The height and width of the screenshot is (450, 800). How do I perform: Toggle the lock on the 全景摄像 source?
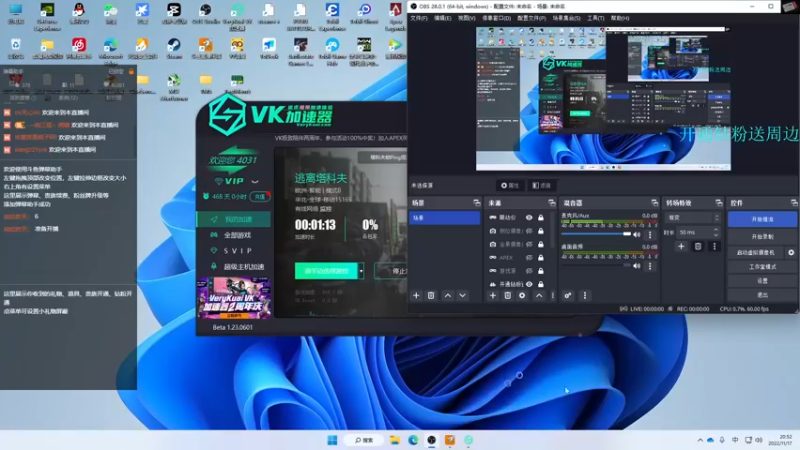pos(541,244)
